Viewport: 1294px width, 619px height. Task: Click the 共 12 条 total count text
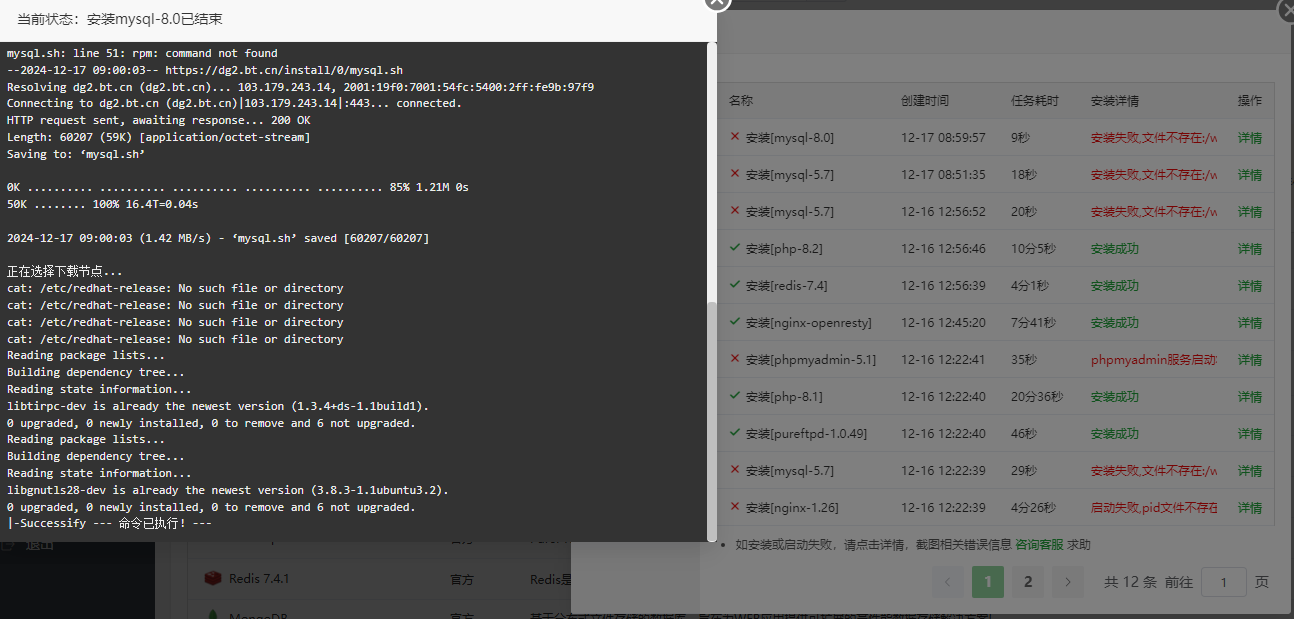(x=1130, y=582)
